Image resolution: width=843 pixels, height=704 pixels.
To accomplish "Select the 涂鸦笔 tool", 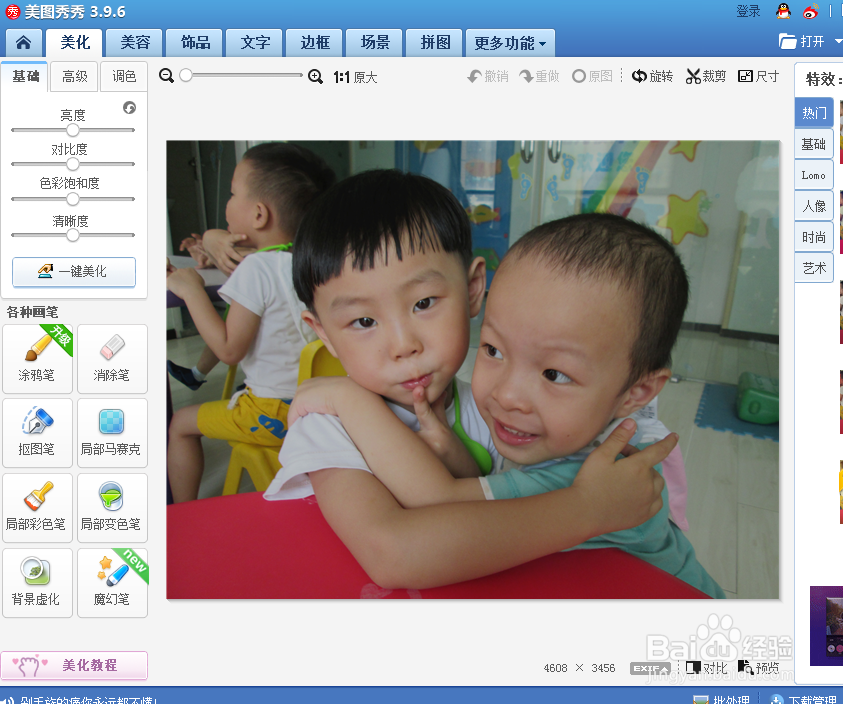I will click(37, 359).
